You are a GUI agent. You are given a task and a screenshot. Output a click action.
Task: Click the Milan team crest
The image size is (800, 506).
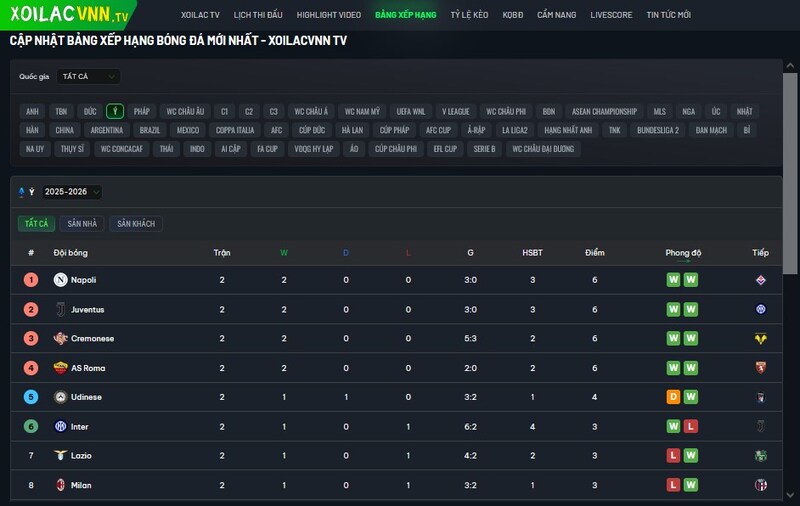61,485
